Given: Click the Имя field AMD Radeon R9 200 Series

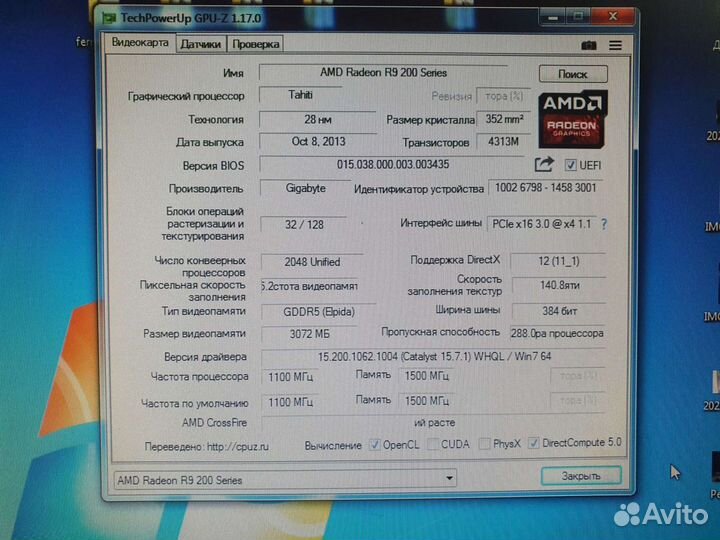Looking at the screenshot, I should pos(383,73).
